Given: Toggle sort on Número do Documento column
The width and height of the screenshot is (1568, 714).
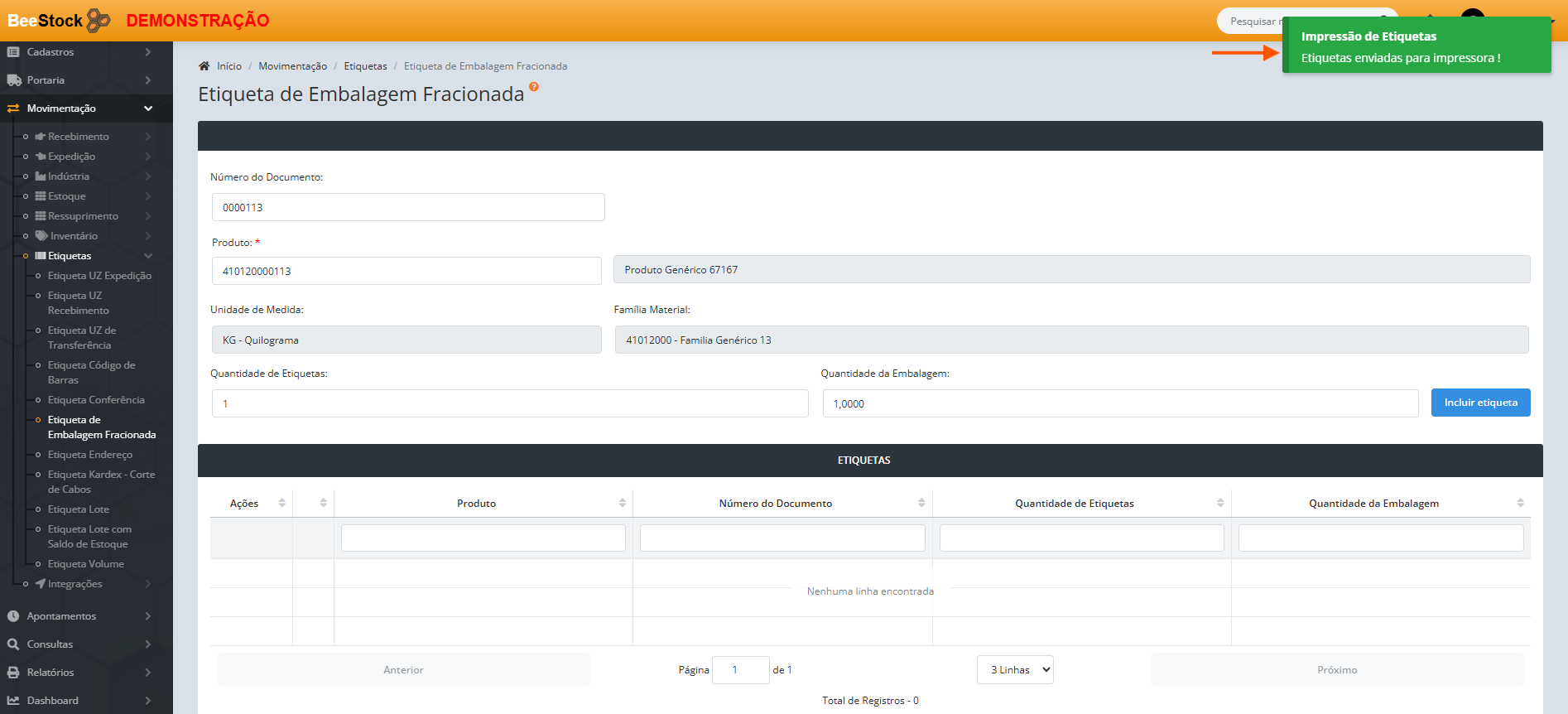Looking at the screenshot, I should (x=921, y=504).
